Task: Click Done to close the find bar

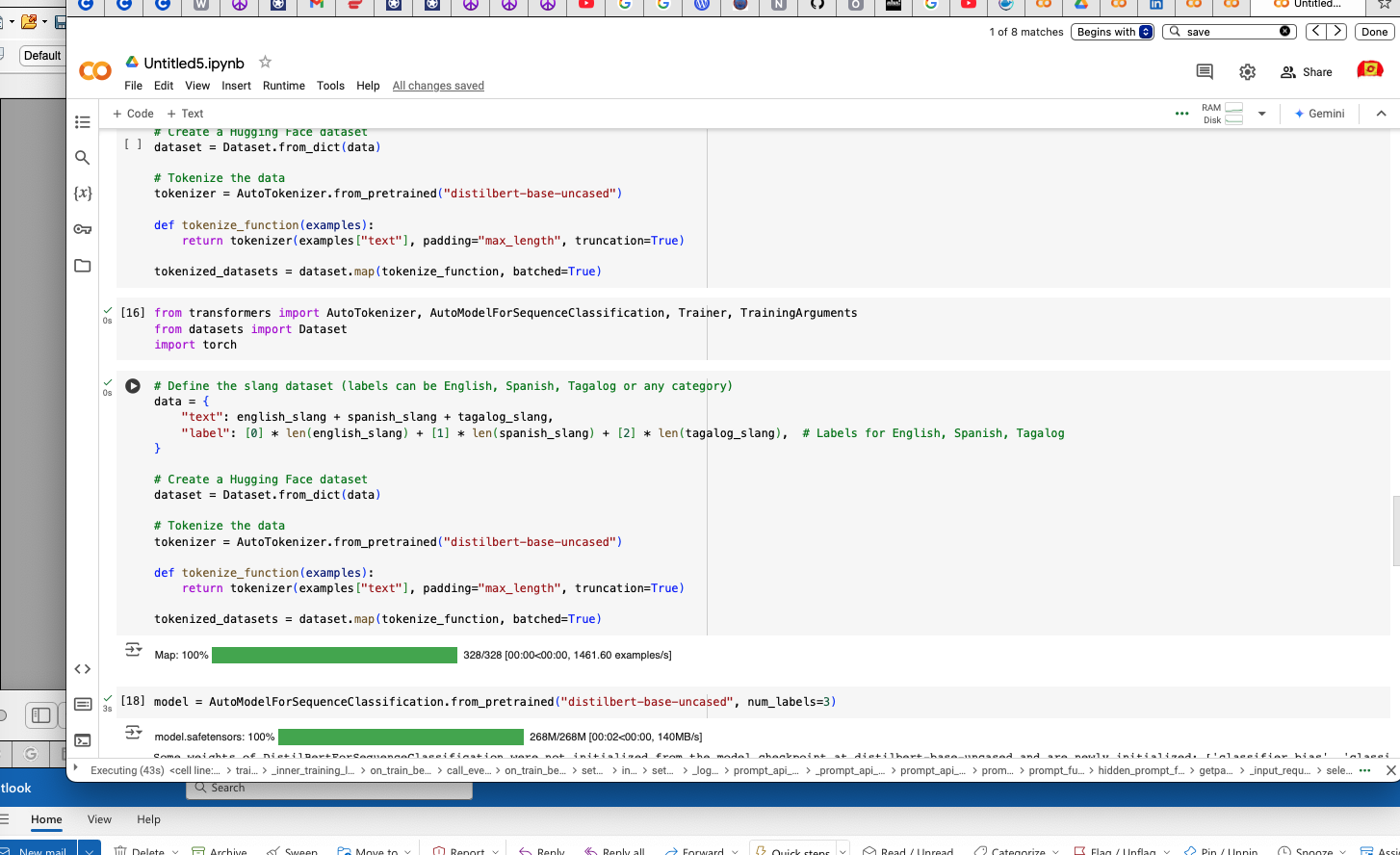Action: click(x=1374, y=32)
